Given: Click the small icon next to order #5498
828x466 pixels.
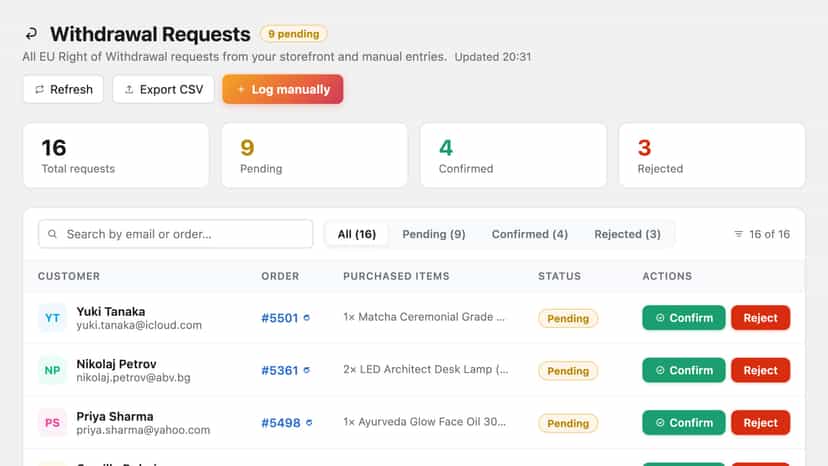Looking at the screenshot, I should [309, 423].
